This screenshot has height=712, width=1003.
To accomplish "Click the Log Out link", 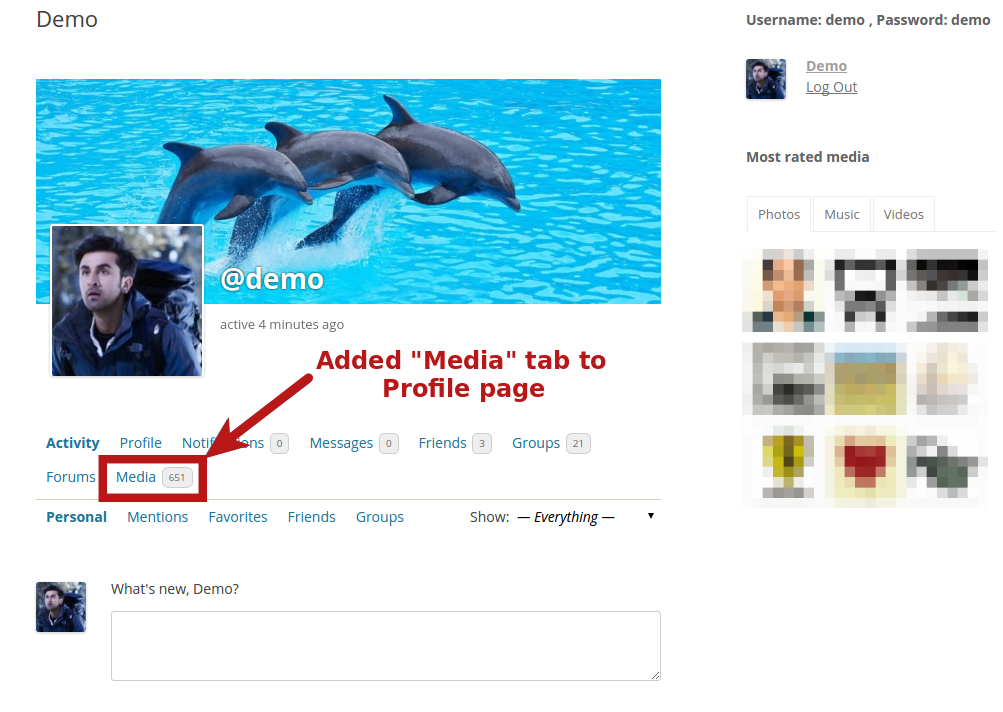I will click(x=831, y=87).
